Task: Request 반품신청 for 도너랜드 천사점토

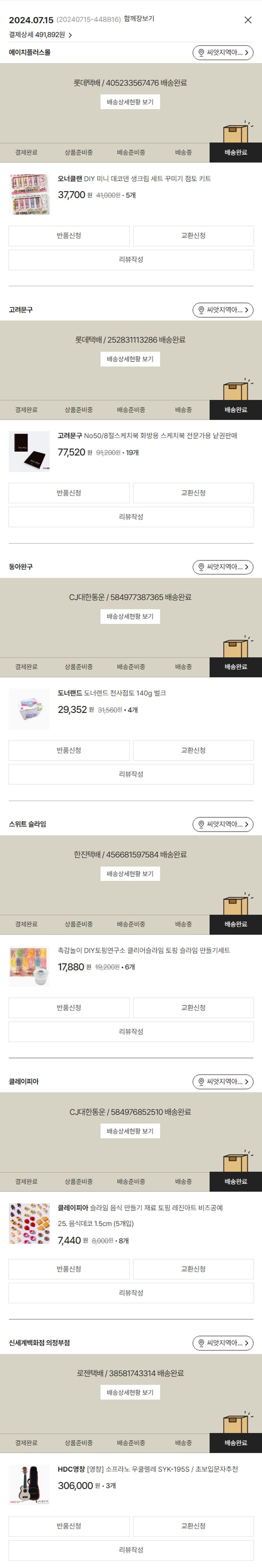Action: [x=69, y=751]
